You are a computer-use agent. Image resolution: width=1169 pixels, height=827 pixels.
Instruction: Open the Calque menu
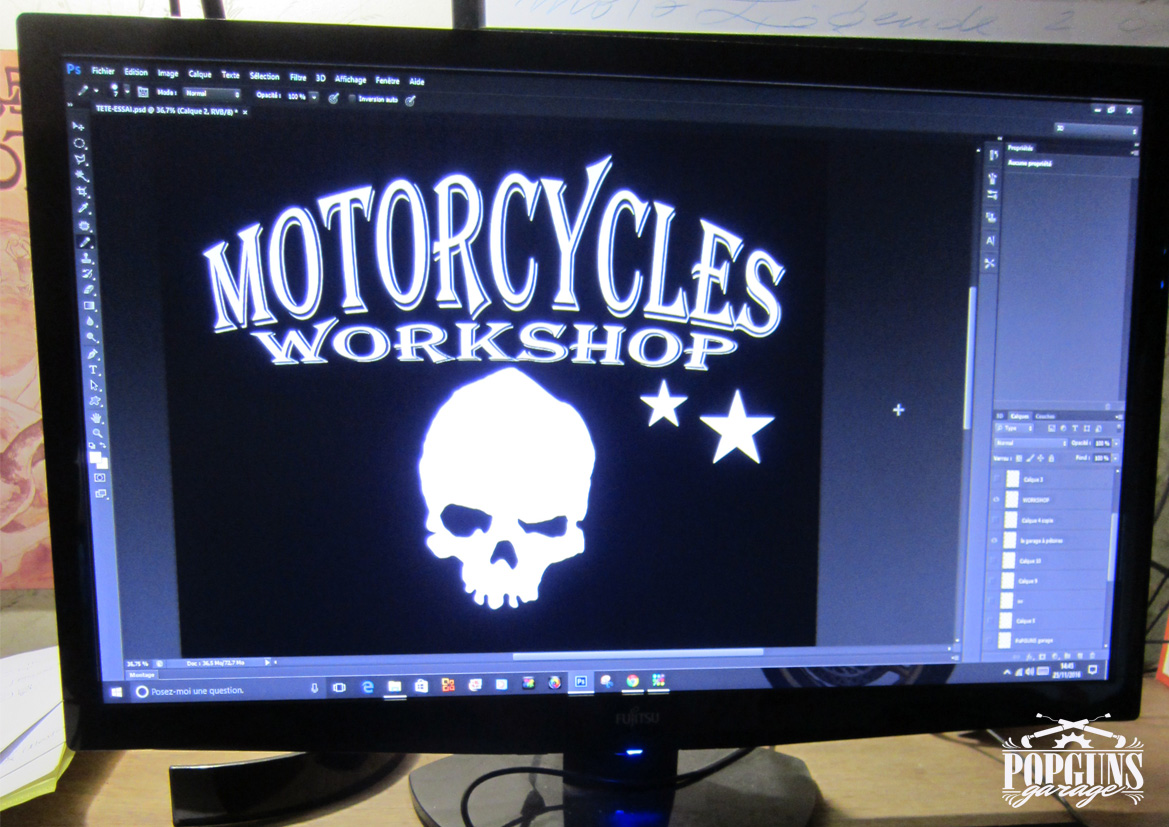coord(200,75)
